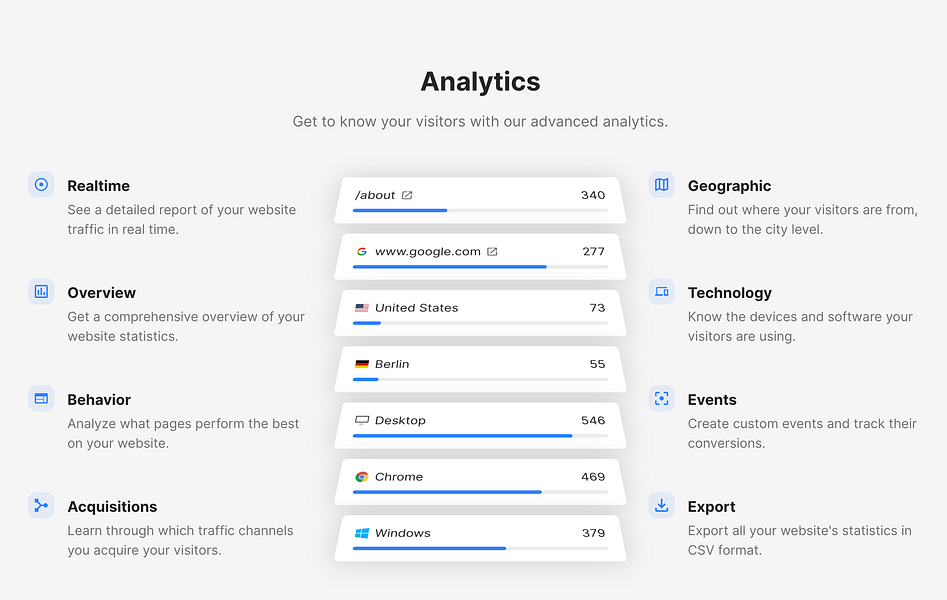This screenshot has height=600, width=947.
Task: Open external link icon next to /about
Action: coord(407,195)
